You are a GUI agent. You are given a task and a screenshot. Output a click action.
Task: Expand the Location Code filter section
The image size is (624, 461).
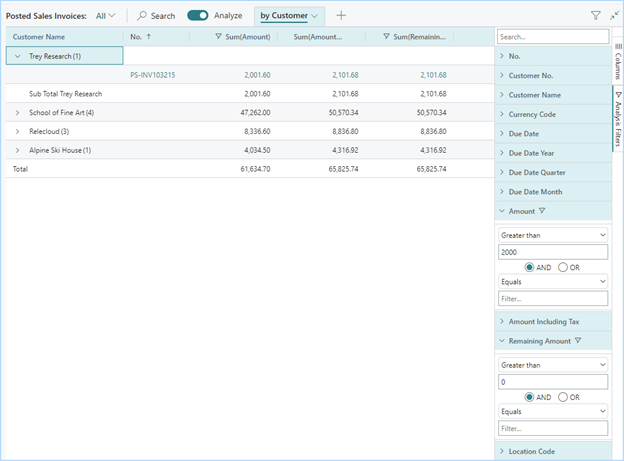click(x=553, y=451)
